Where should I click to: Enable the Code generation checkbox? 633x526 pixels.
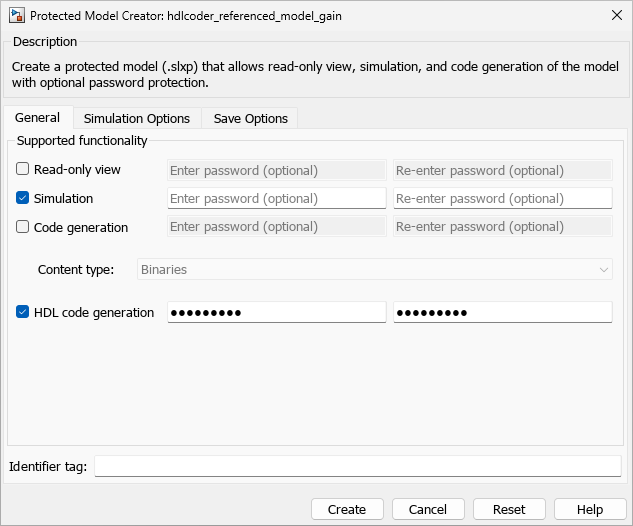(23, 227)
